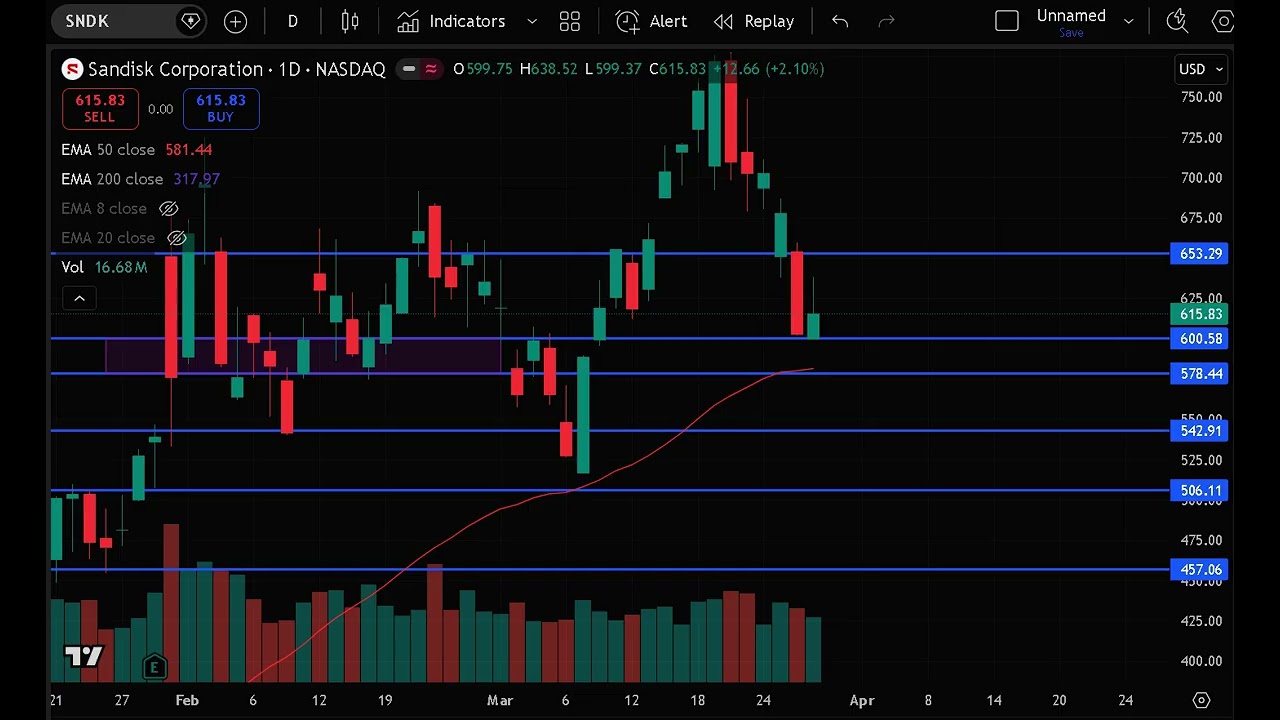Viewport: 1280px width, 720px height.
Task: Open the indicator templates grid icon
Action: (x=570, y=21)
